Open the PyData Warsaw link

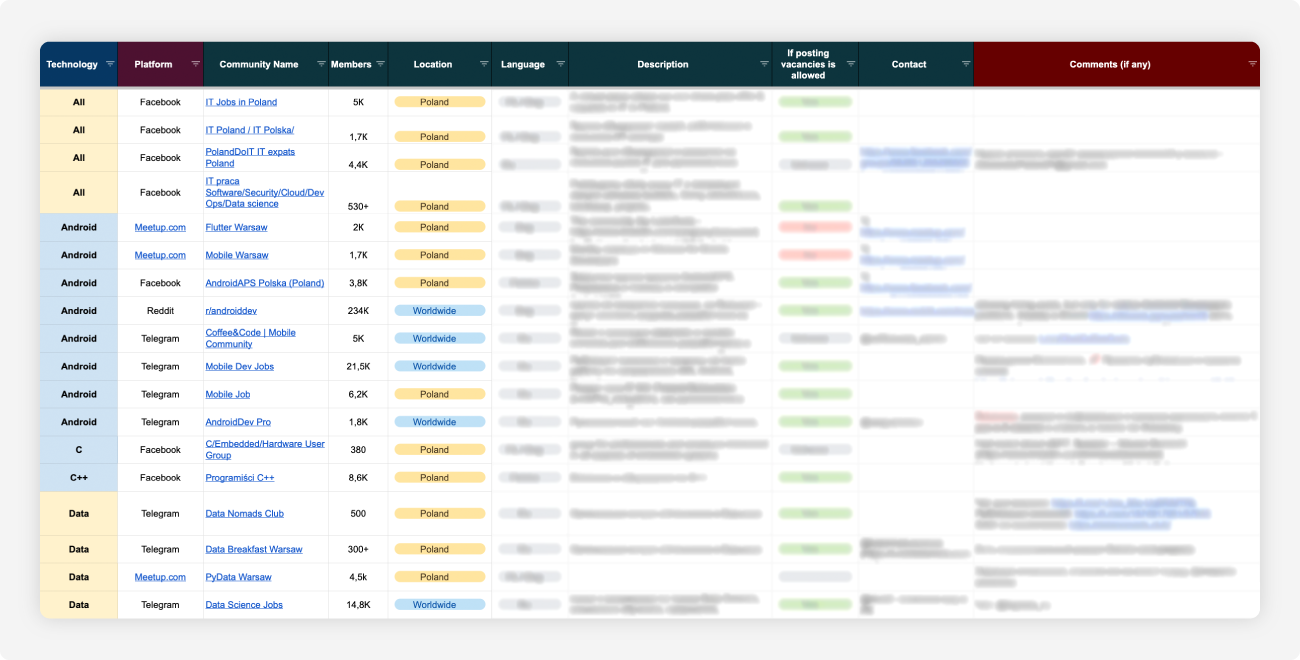[238, 577]
